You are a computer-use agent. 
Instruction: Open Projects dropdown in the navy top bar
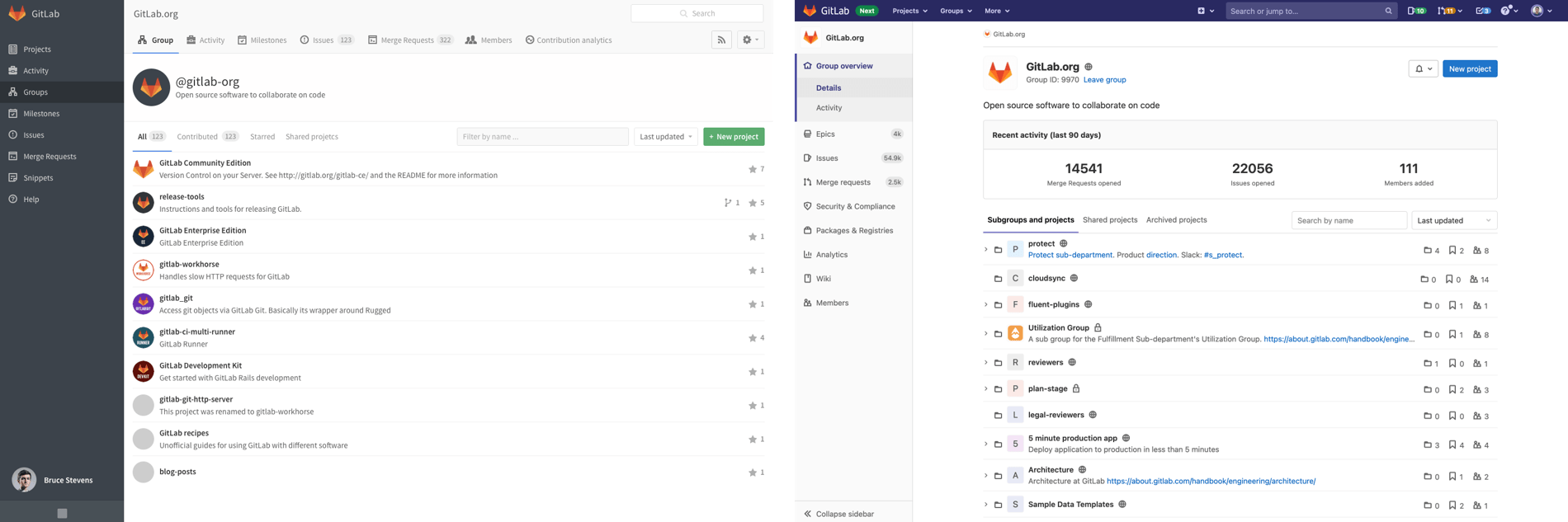[x=909, y=11]
